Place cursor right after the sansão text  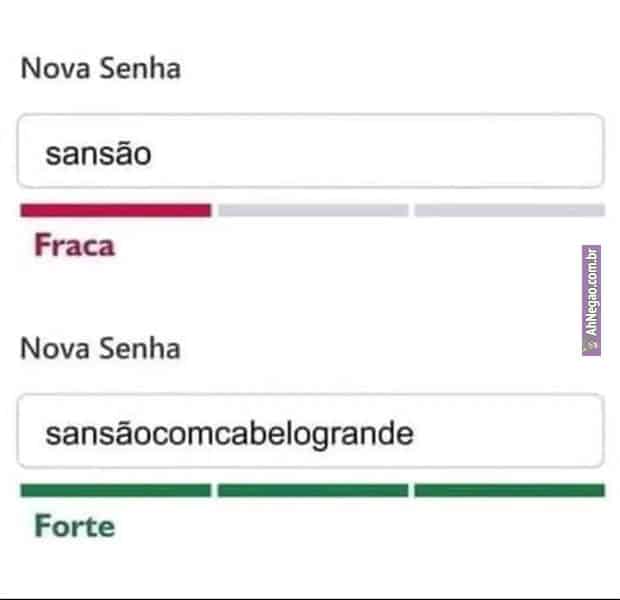pyautogui.click(x=153, y=154)
